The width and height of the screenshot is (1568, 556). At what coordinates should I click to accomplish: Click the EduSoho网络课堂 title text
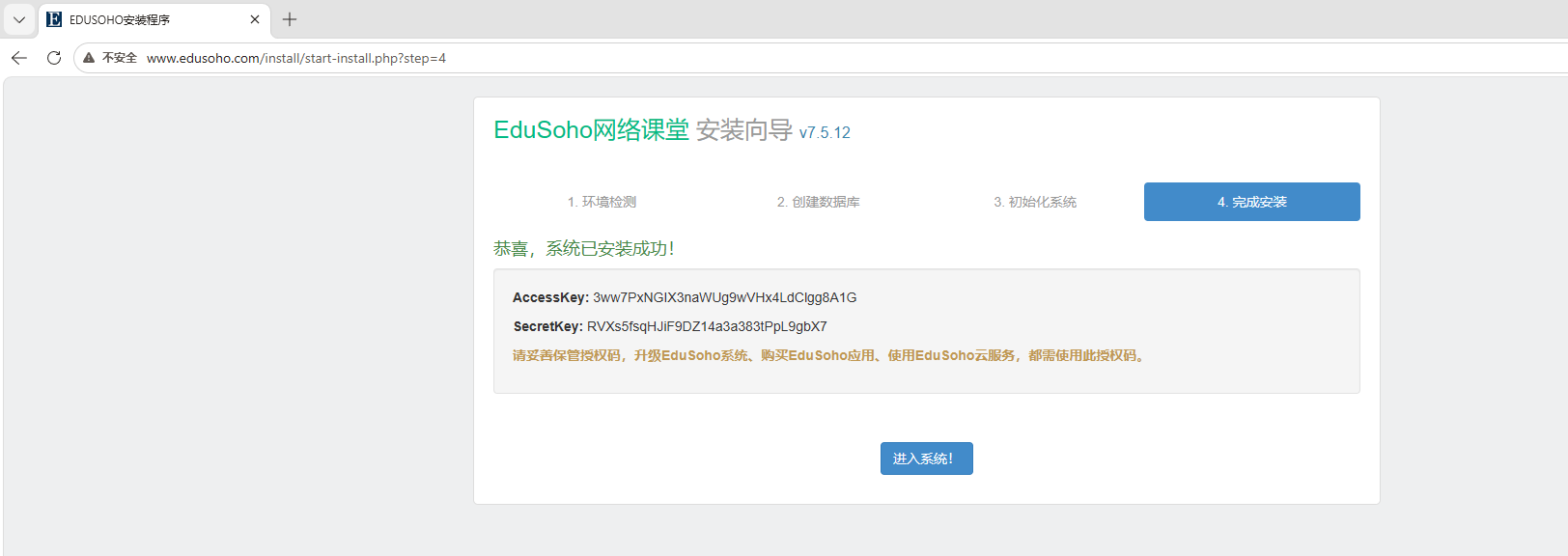tap(591, 129)
